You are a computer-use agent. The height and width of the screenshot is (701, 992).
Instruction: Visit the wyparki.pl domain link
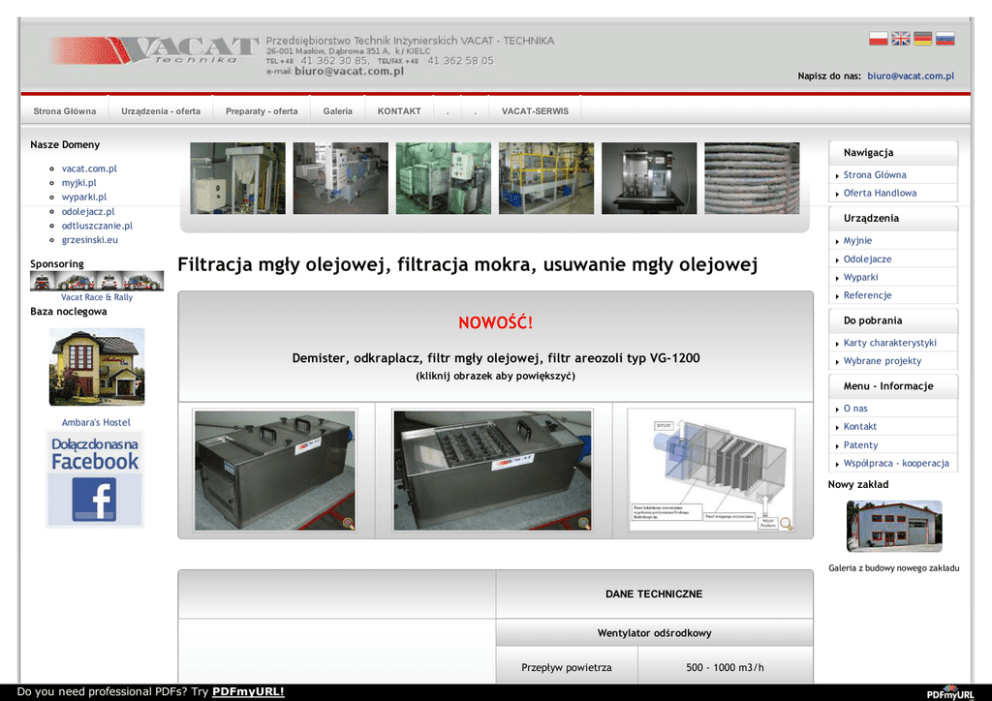pos(84,197)
